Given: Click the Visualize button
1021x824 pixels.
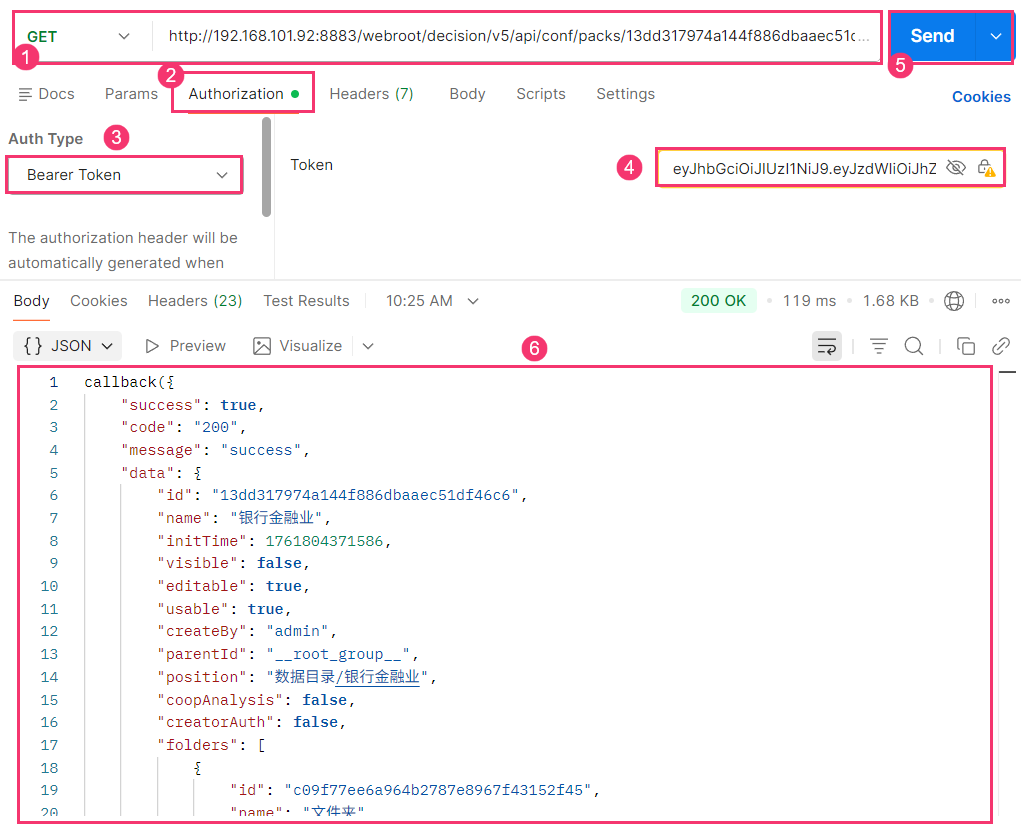Looking at the screenshot, I should coord(298,346).
